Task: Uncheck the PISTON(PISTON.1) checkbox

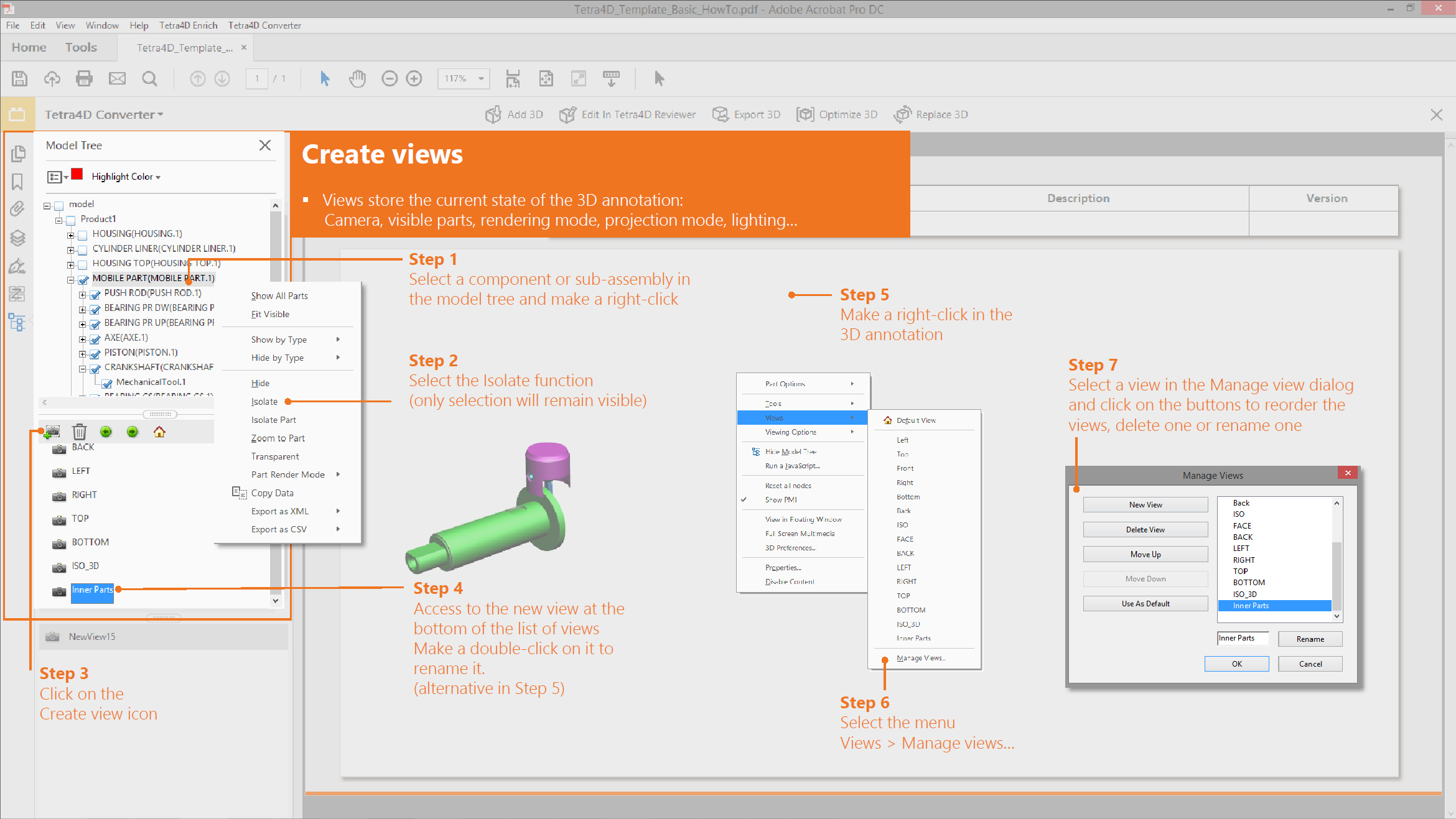Action: [95, 354]
